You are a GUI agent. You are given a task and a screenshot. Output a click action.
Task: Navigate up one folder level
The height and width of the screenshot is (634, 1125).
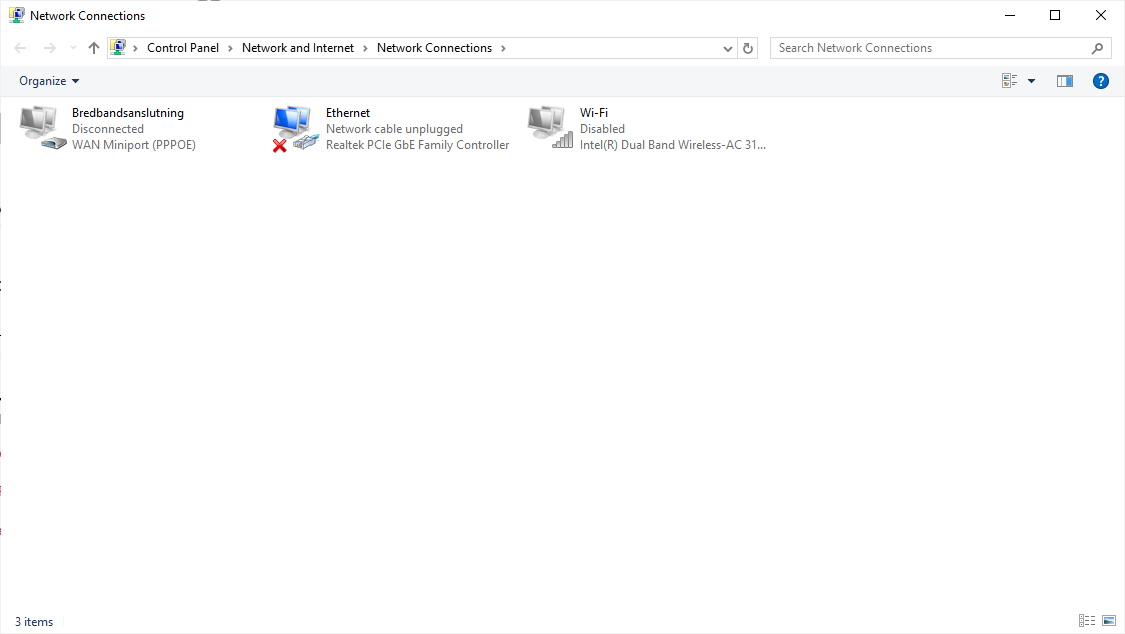pos(93,47)
